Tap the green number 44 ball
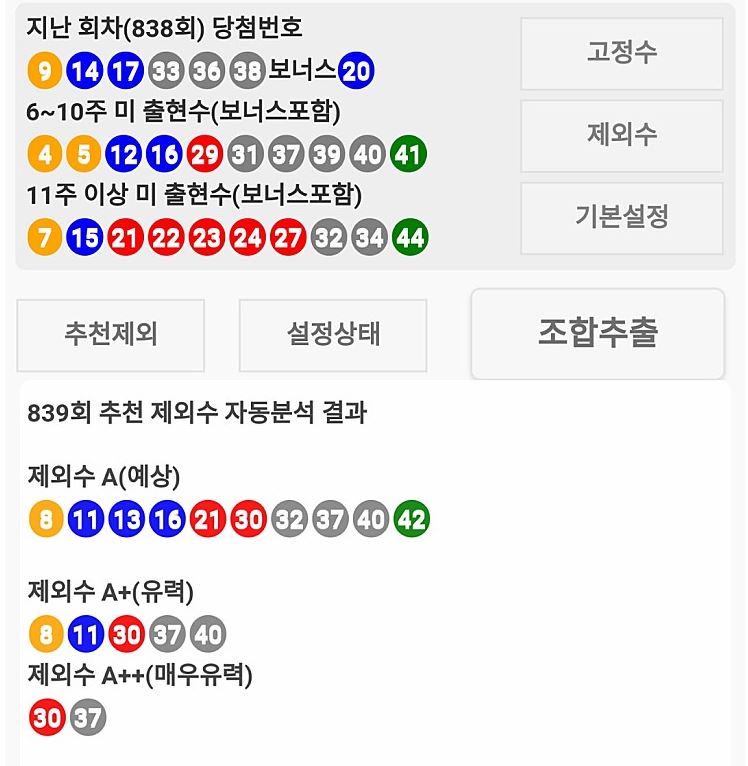This screenshot has height=766, width=748. (409, 237)
